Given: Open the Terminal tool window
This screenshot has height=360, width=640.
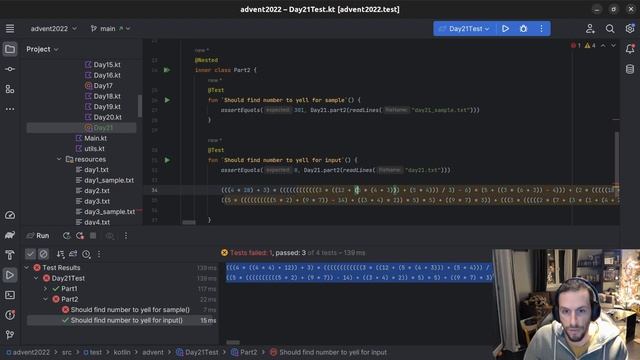Looking at the screenshot, I should tap(10, 295).
